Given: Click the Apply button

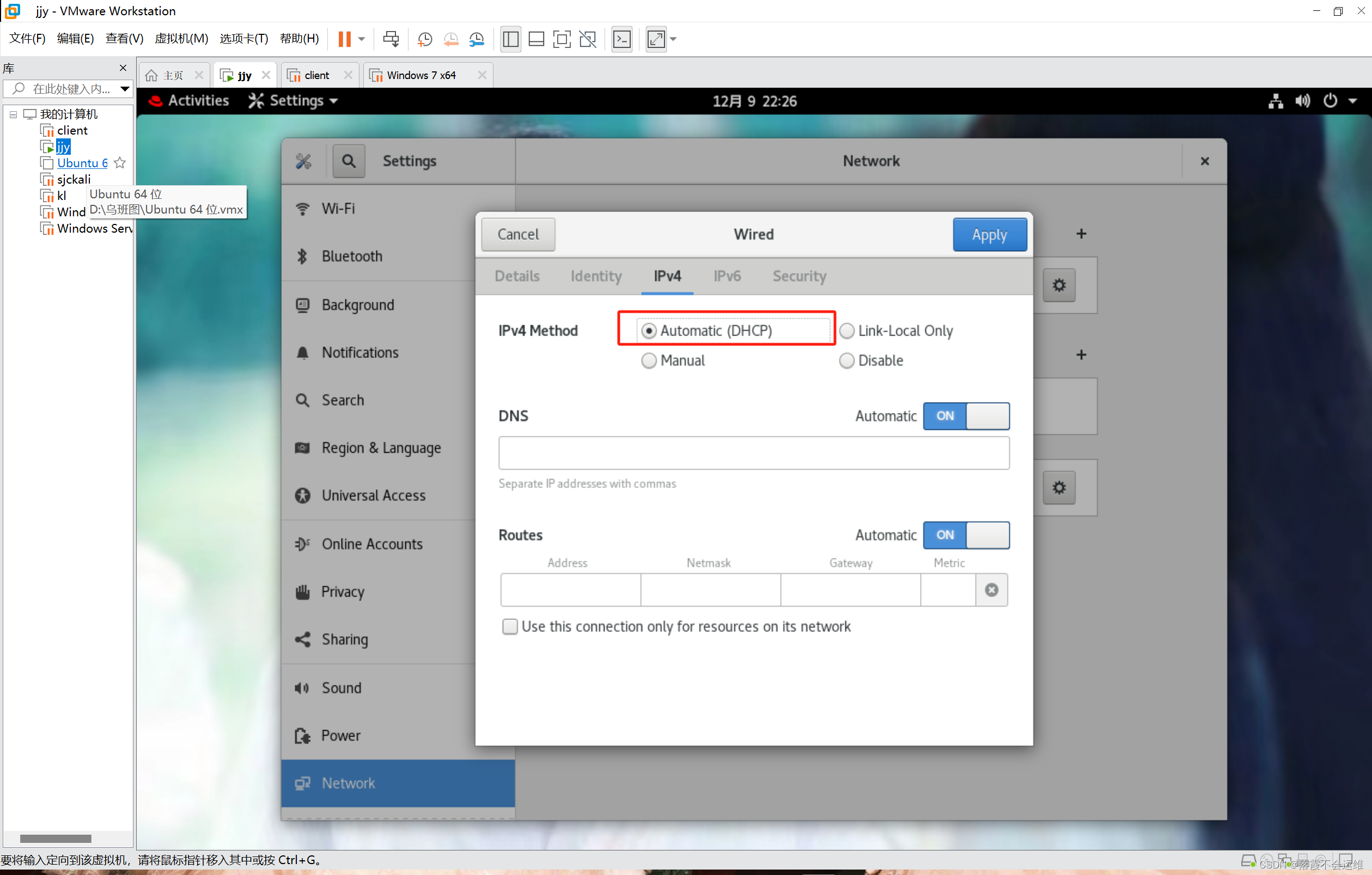Looking at the screenshot, I should pyautogui.click(x=989, y=234).
